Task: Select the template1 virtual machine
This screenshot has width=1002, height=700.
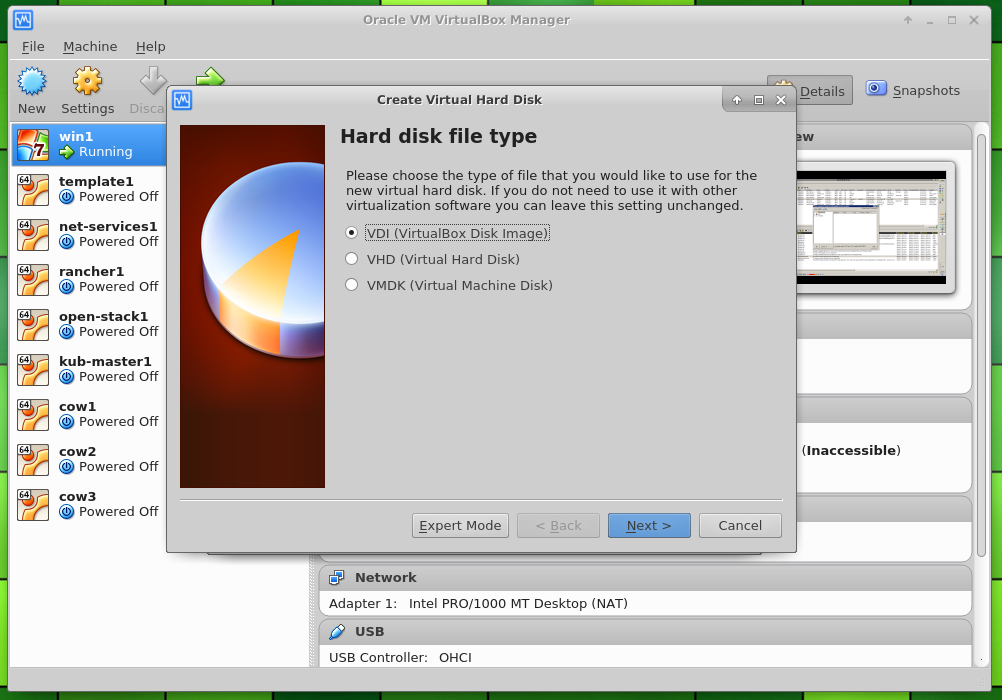Action: 89,190
